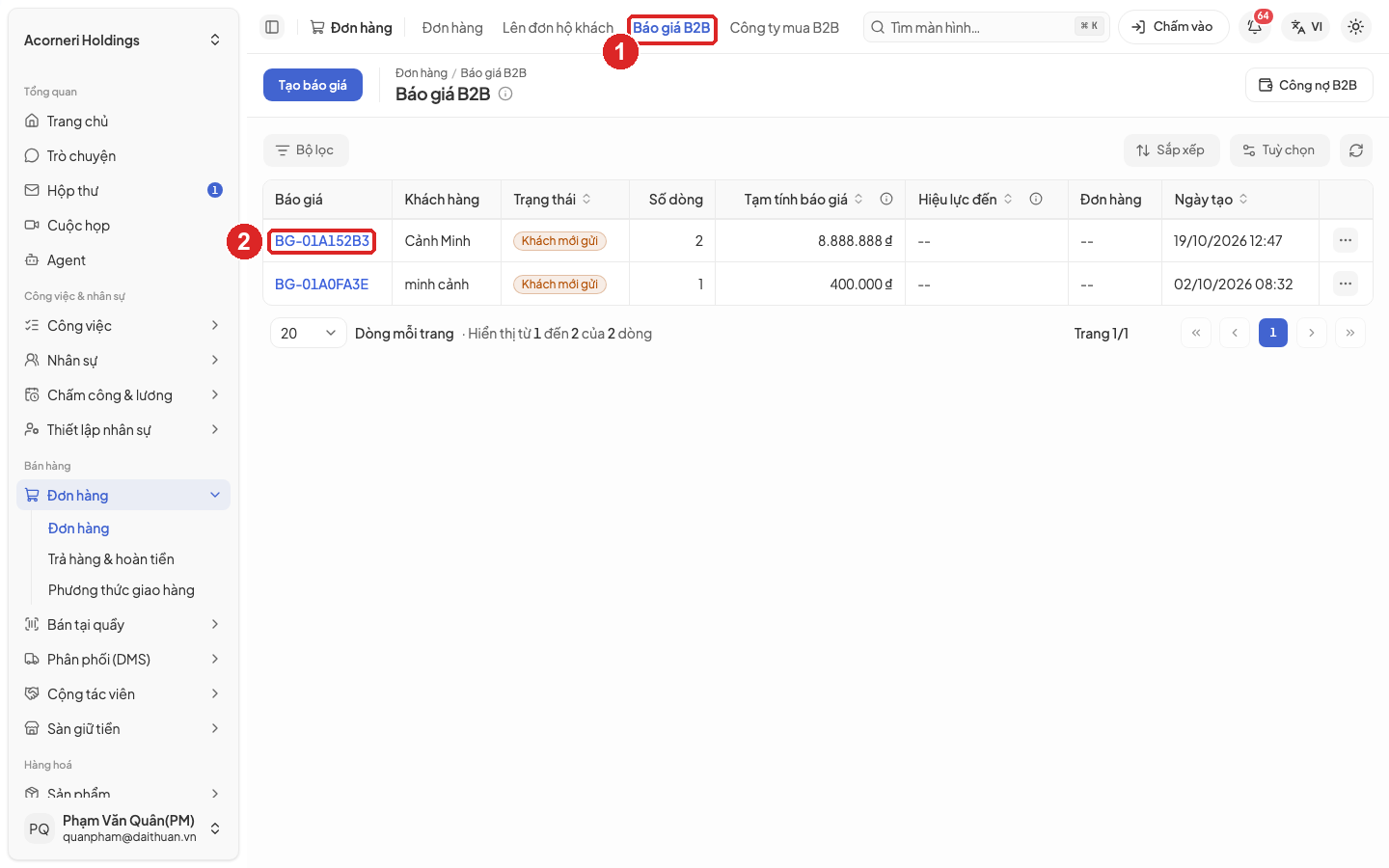Switch company via Acorneri Holdings selector
The image size is (1389, 868).
(123, 41)
